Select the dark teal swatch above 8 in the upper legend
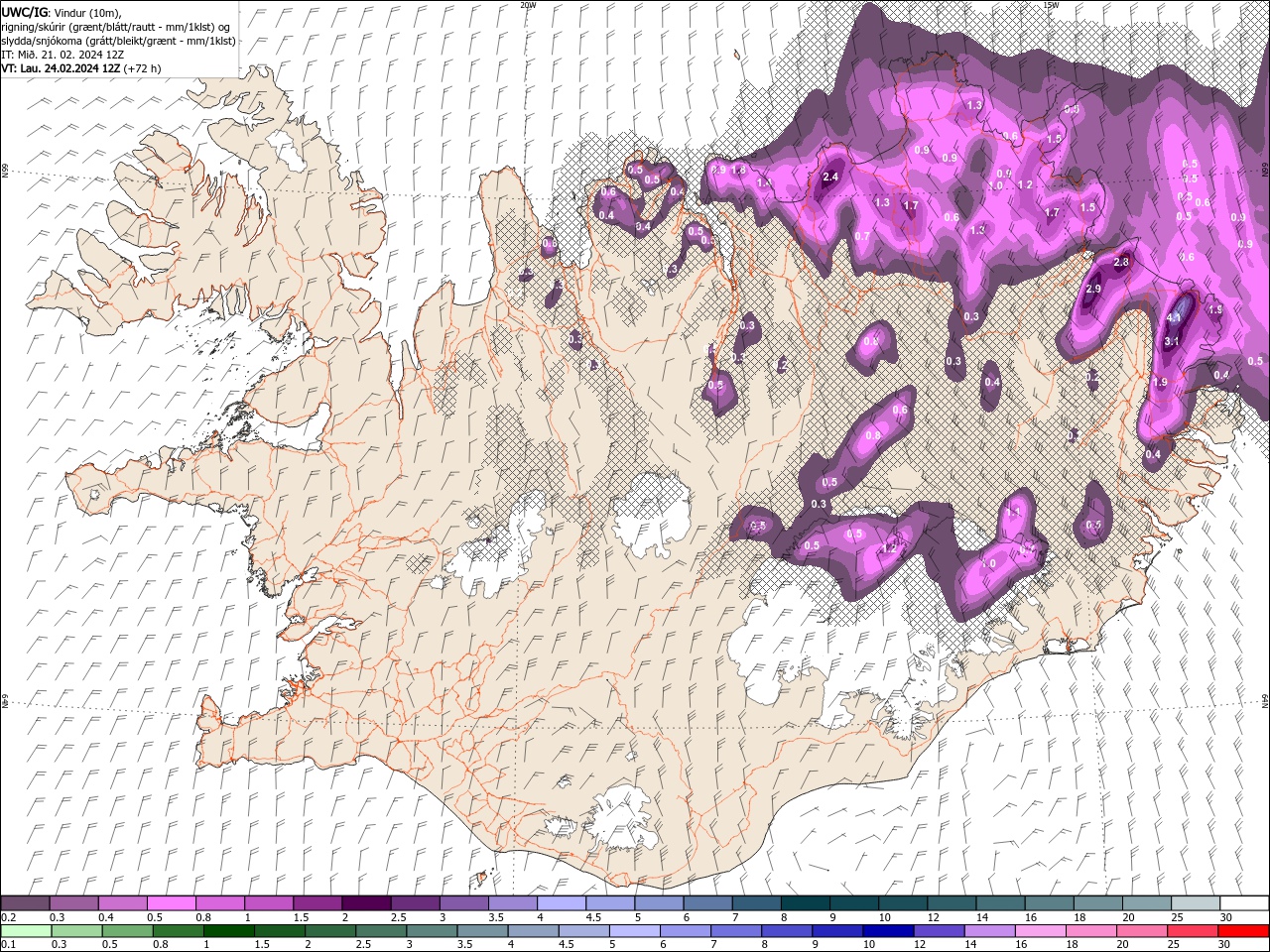The image size is (1270, 952). click(806, 902)
